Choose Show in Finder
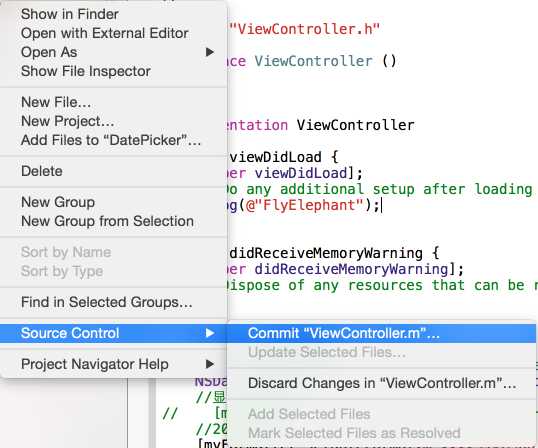The height and width of the screenshot is (448, 538). [70, 14]
